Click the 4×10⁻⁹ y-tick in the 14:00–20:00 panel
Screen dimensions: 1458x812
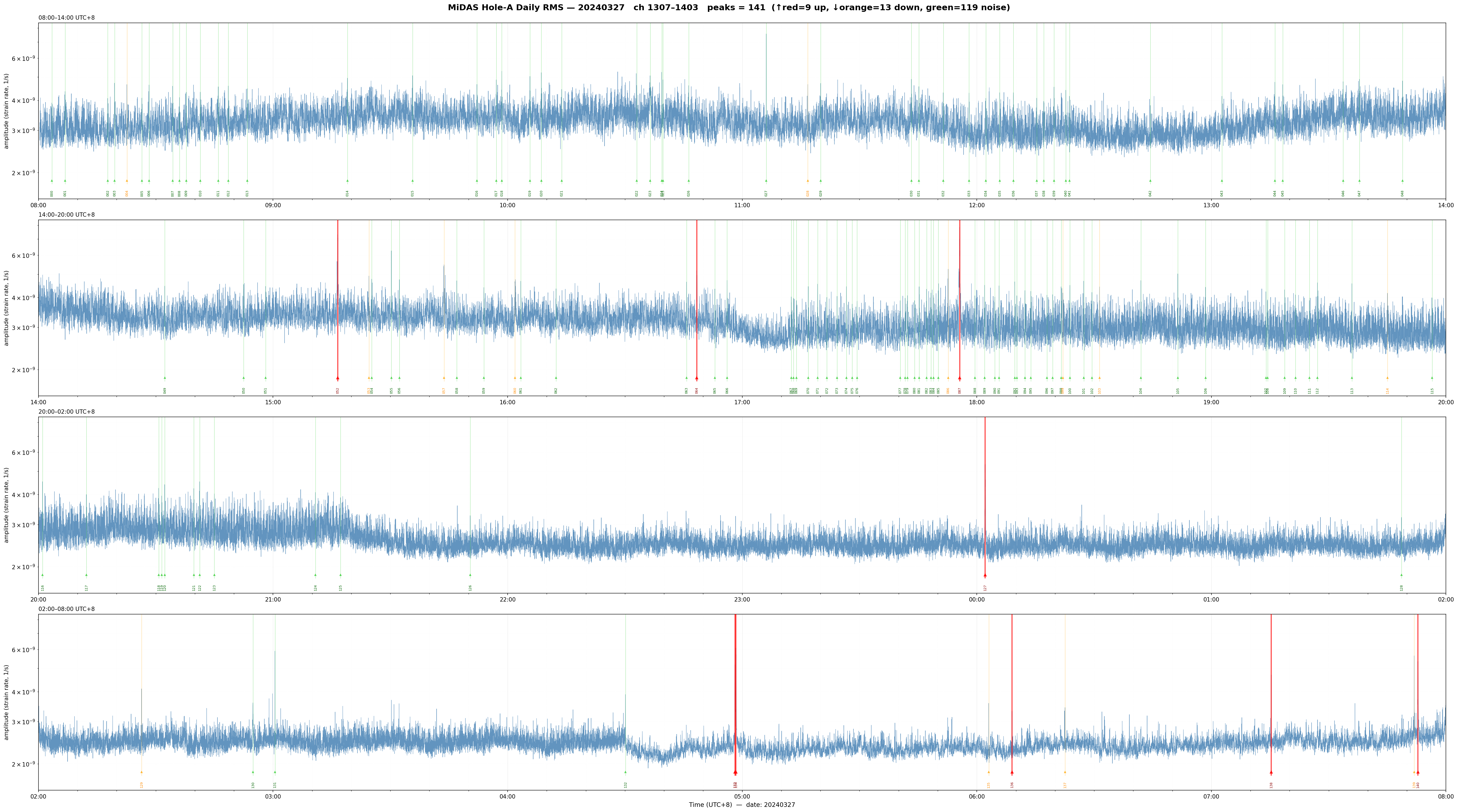pos(23,298)
